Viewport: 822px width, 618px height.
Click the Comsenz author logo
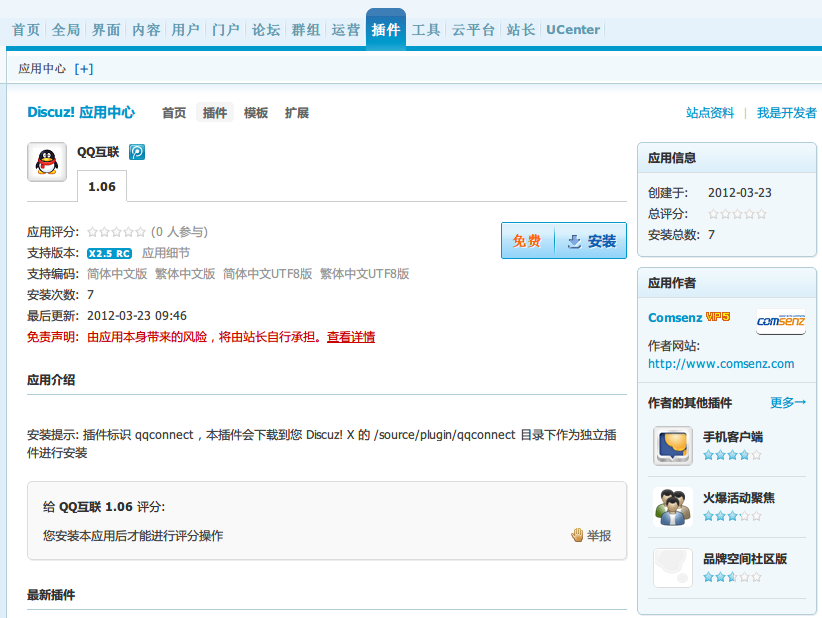(781, 321)
